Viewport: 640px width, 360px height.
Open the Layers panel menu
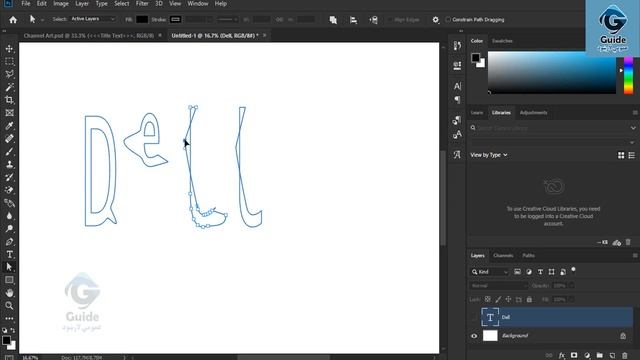635,256
